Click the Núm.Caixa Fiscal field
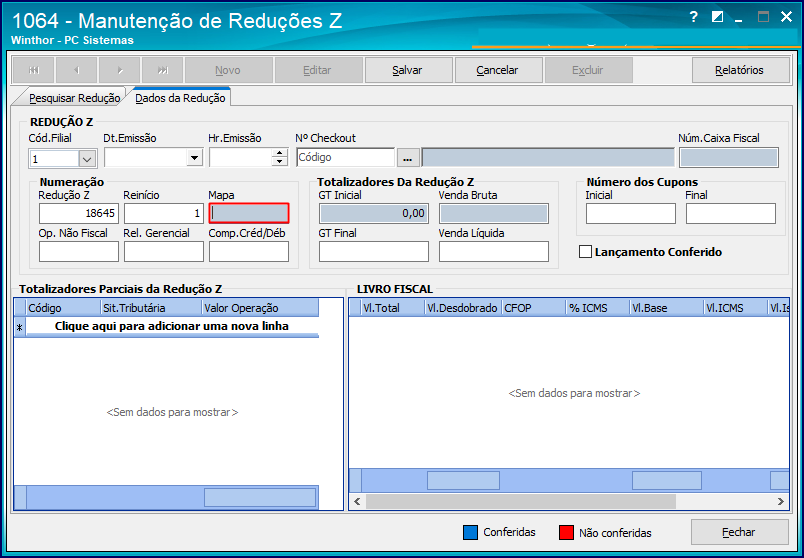This screenshot has height=558, width=804. point(729,157)
